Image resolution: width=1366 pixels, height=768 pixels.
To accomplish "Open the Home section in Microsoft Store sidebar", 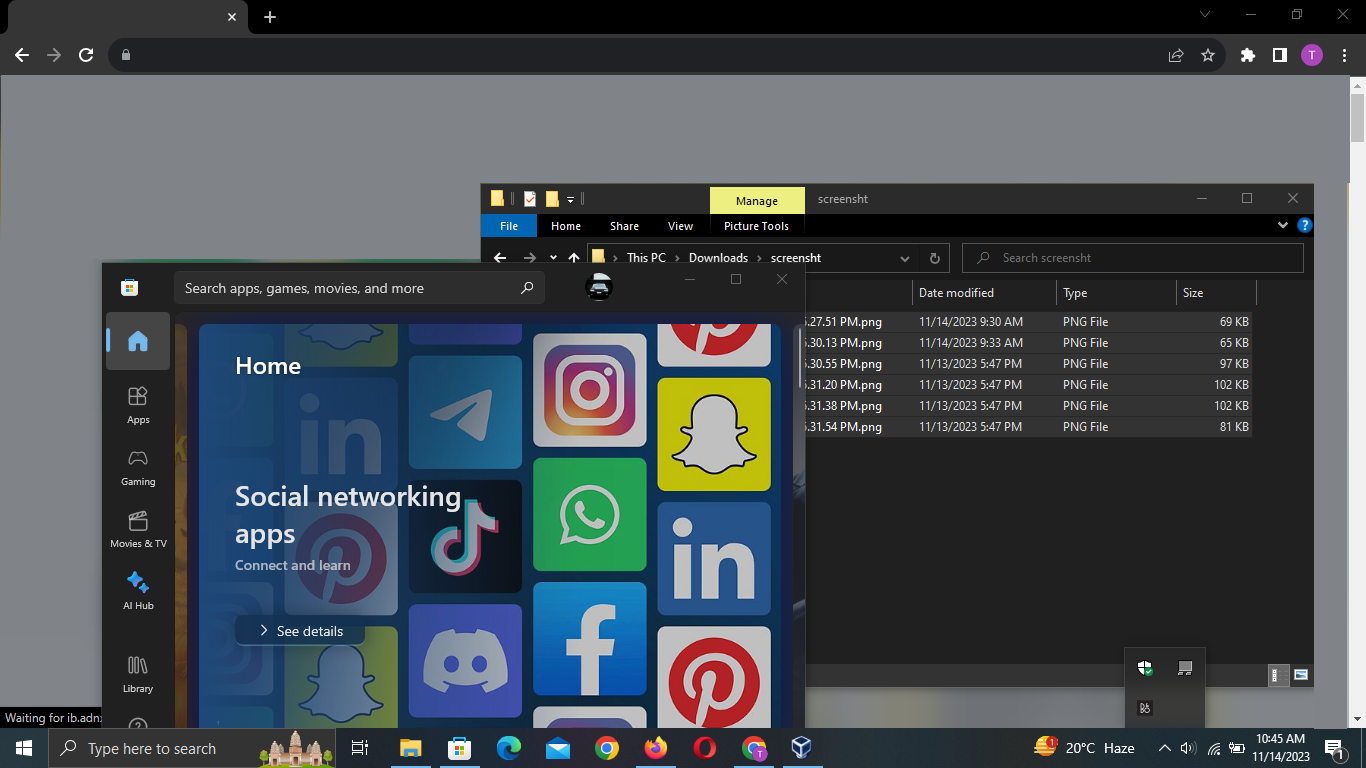I will 138,341.
